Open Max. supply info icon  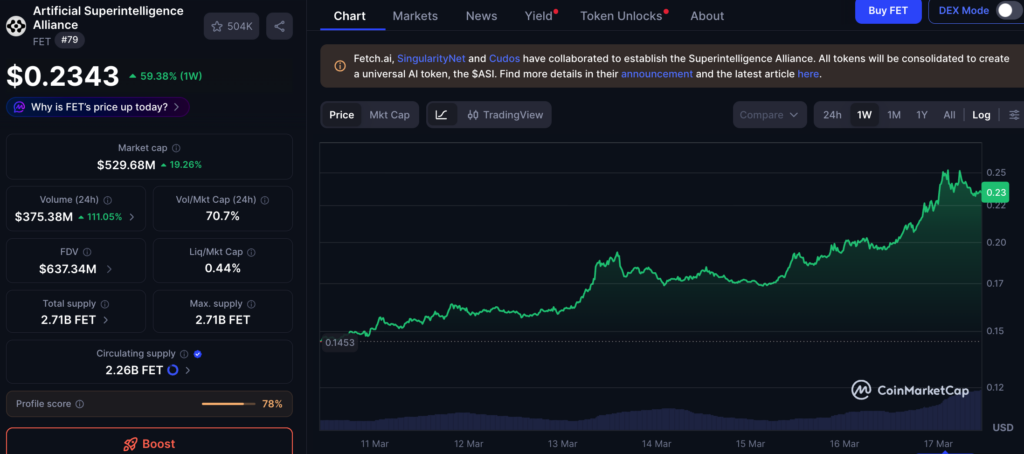pyautogui.click(x=251, y=304)
